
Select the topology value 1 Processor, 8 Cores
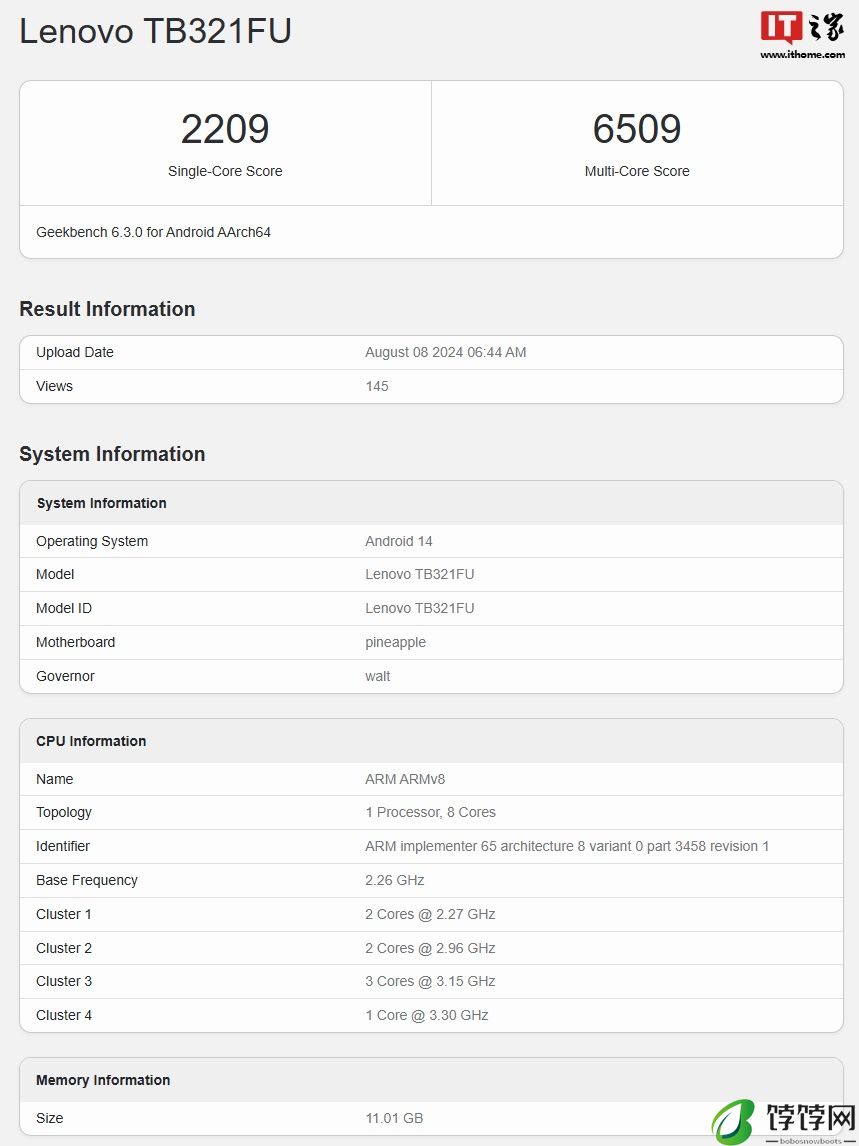point(431,813)
